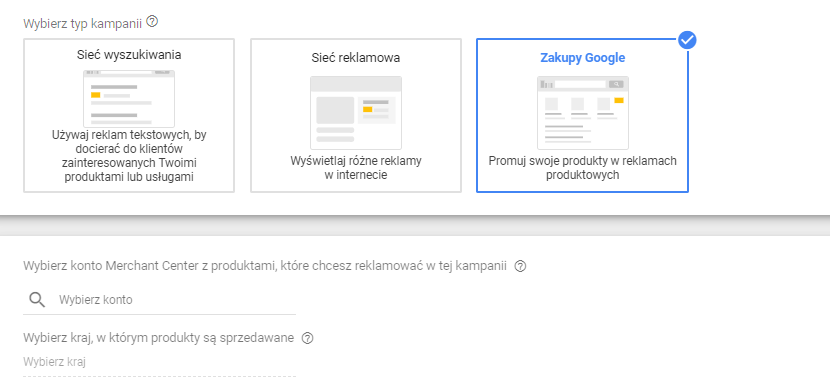Click the Zakupy Google title text
830x389 pixels.
click(x=583, y=58)
